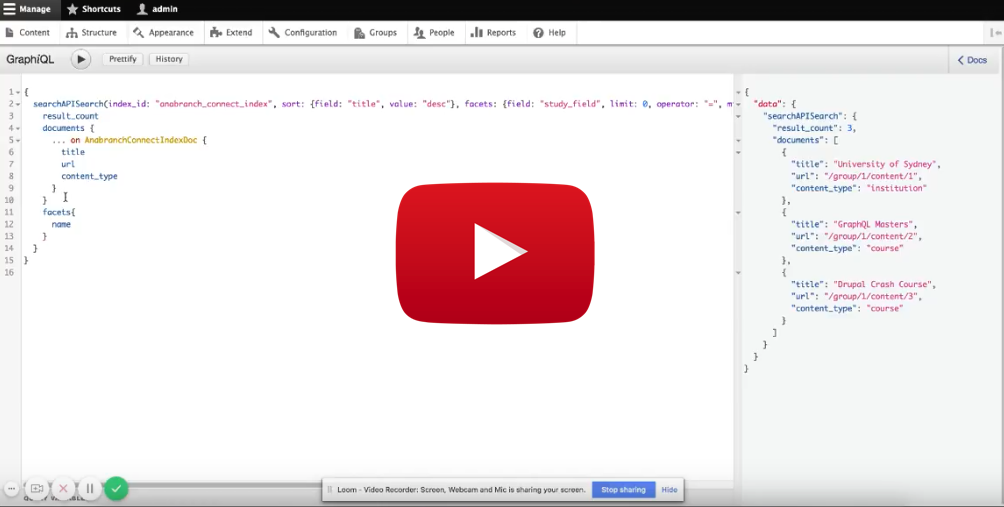Click content_type on line 8
The image size is (1004, 507).
[x=90, y=176]
